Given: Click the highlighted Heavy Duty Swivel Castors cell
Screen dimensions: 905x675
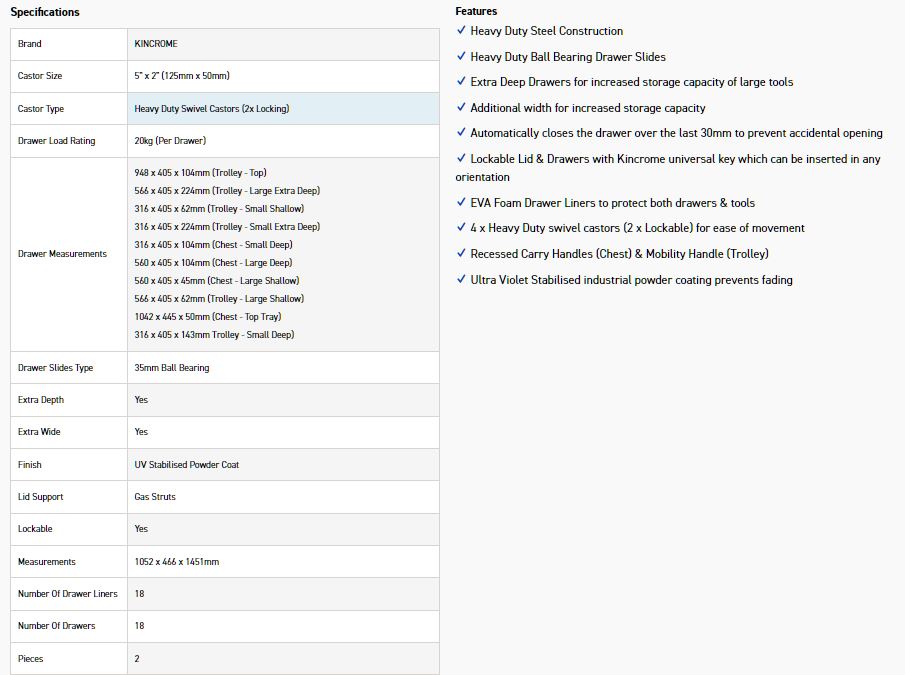Looking at the screenshot, I should coord(283,108).
